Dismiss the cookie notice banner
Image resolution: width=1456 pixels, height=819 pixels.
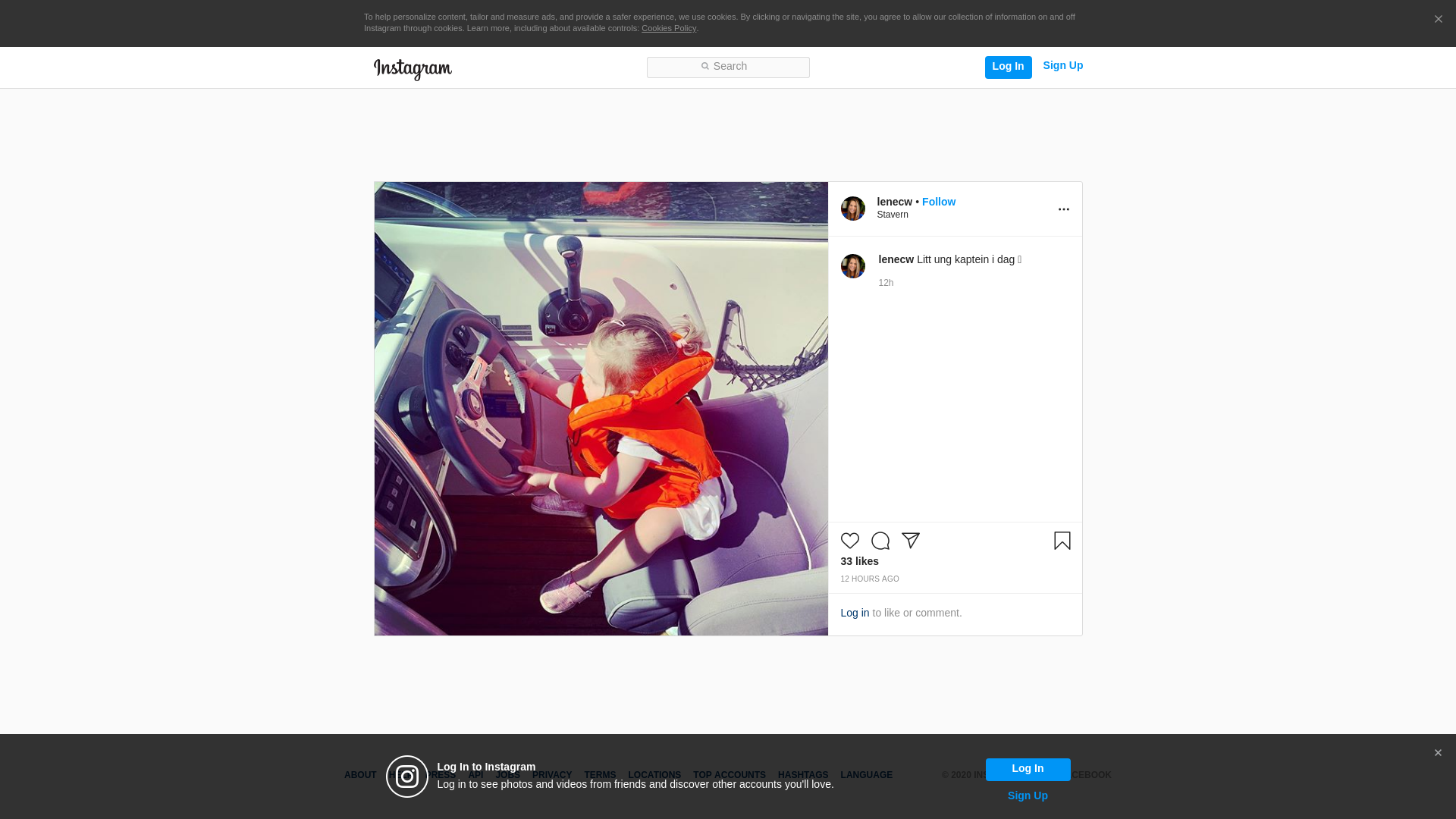pyautogui.click(x=1438, y=20)
